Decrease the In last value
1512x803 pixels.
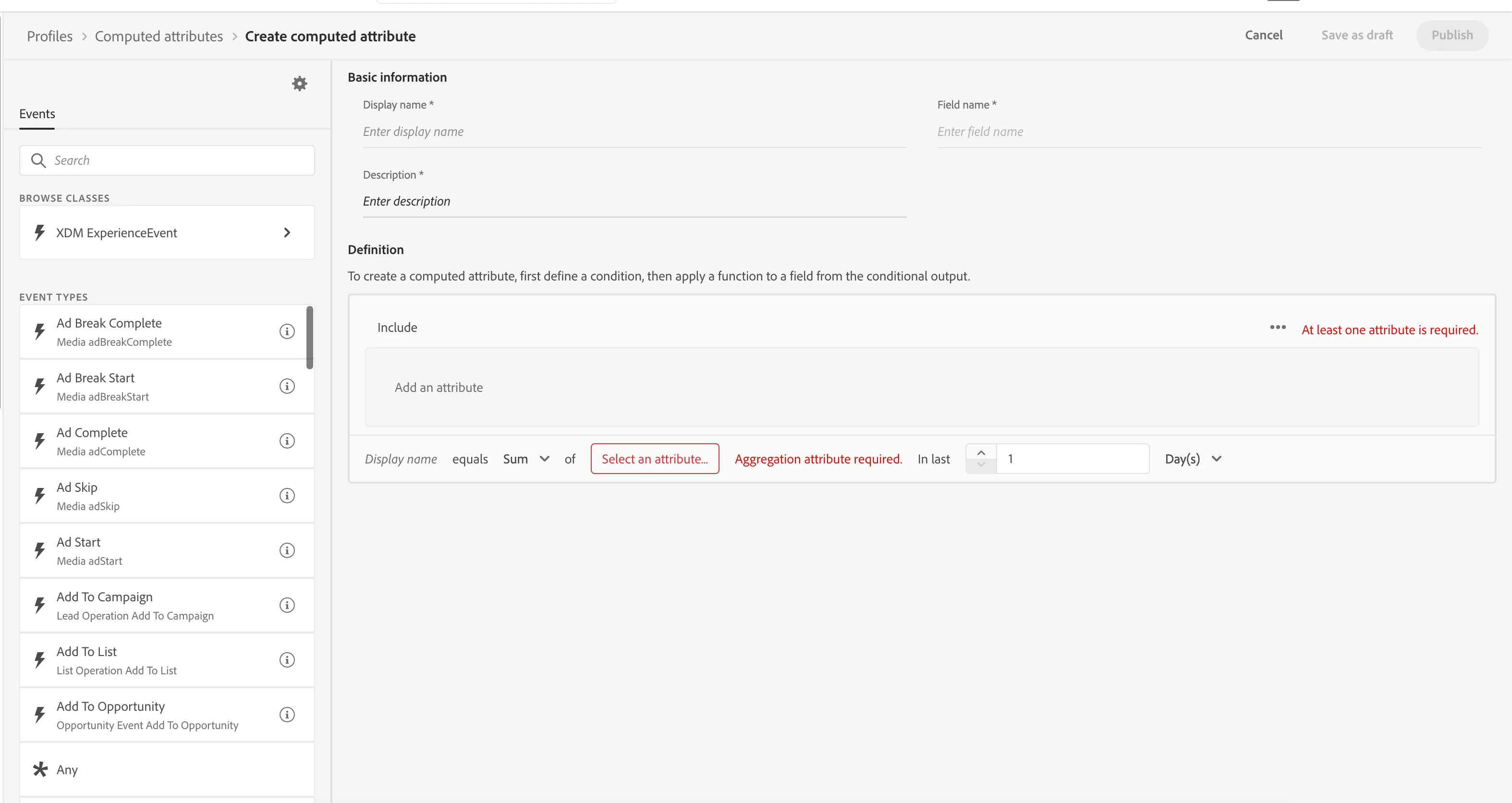pyautogui.click(x=981, y=465)
